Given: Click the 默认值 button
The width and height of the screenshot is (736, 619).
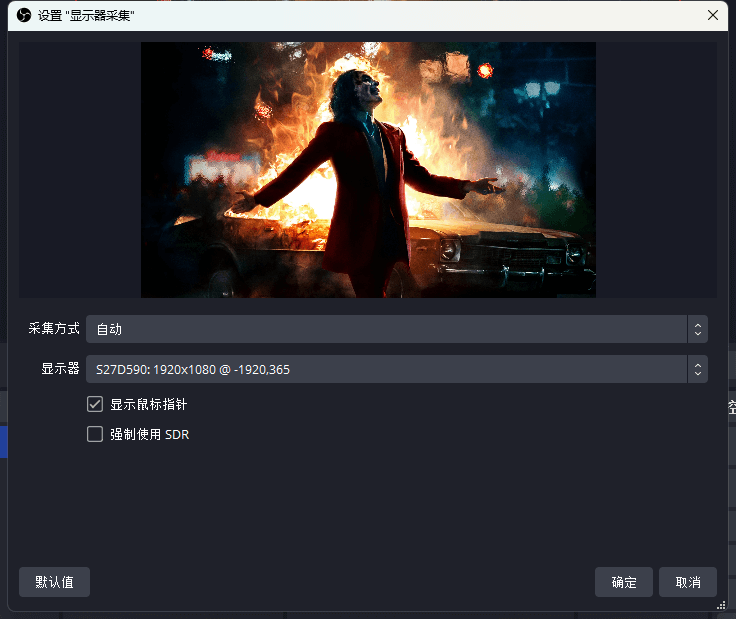Looking at the screenshot, I should [x=54, y=582].
